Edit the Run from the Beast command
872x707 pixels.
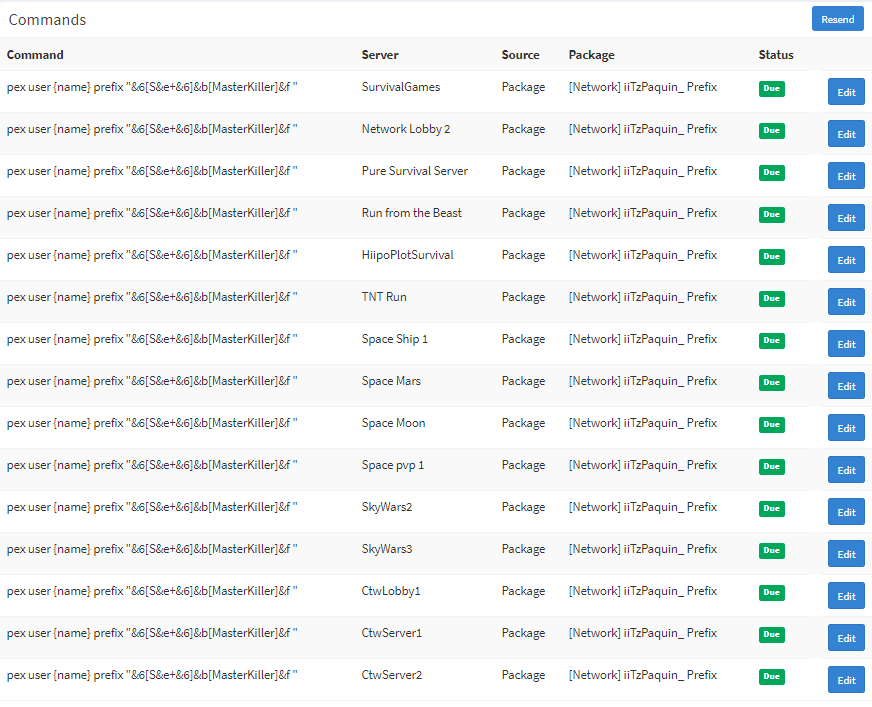pos(846,218)
